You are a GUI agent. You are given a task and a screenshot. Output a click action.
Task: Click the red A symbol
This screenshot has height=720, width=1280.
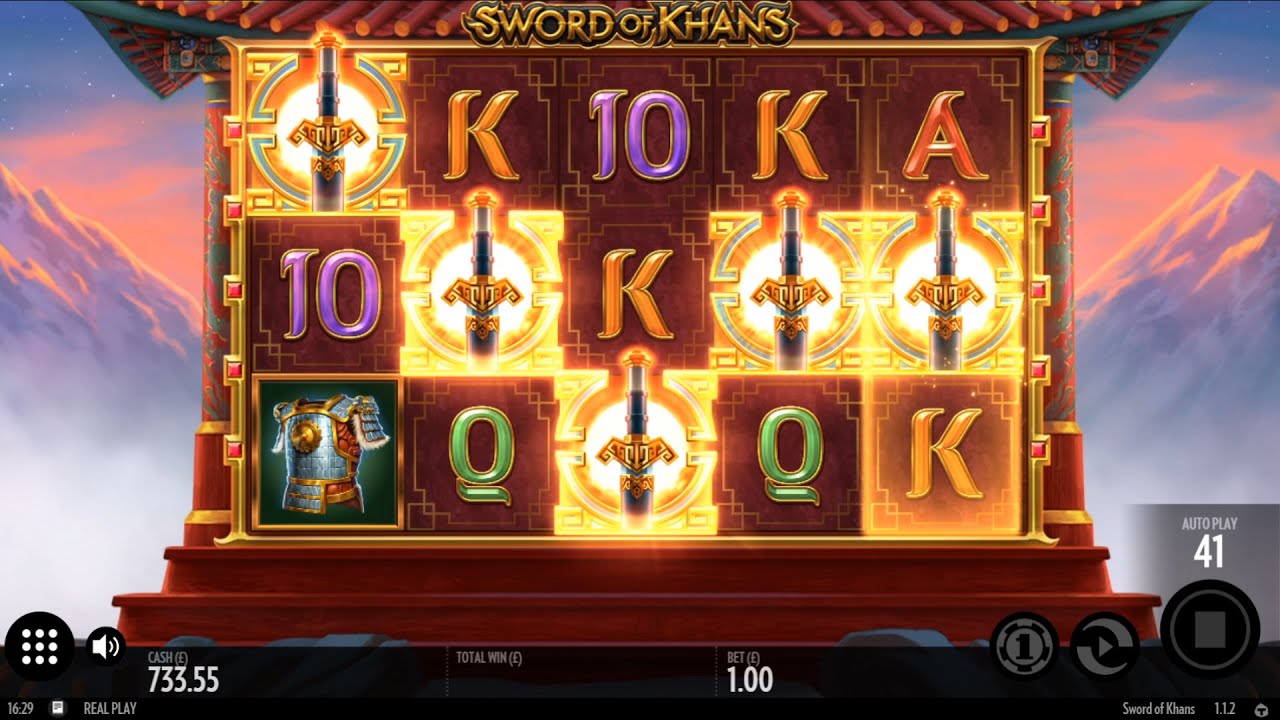click(944, 135)
